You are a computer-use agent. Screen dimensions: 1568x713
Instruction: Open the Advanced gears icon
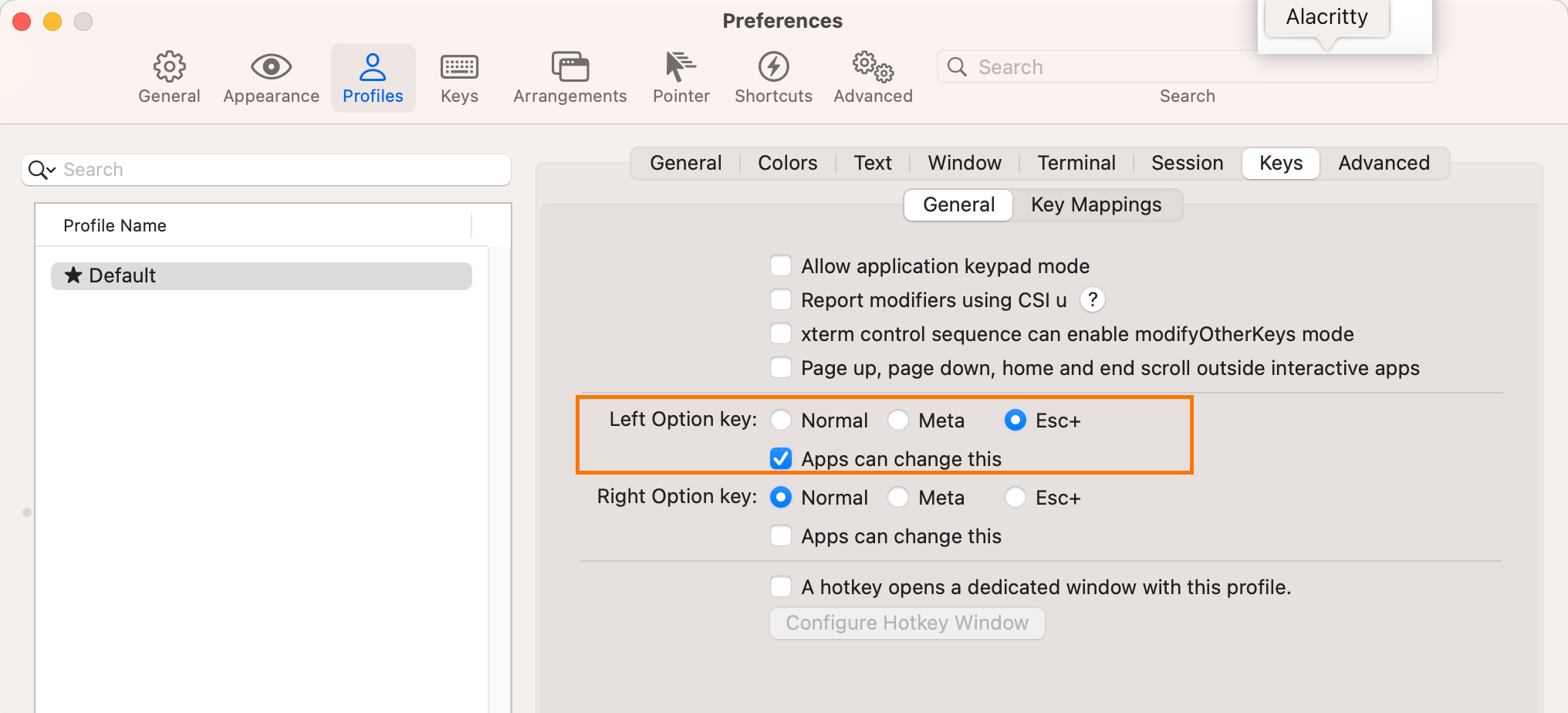[873, 68]
